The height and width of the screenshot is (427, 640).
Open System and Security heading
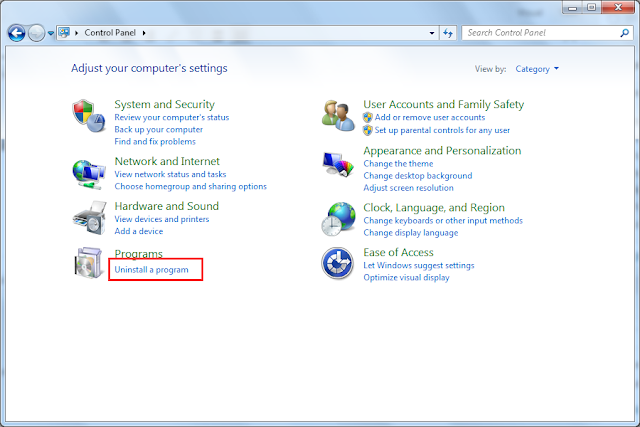pos(164,105)
